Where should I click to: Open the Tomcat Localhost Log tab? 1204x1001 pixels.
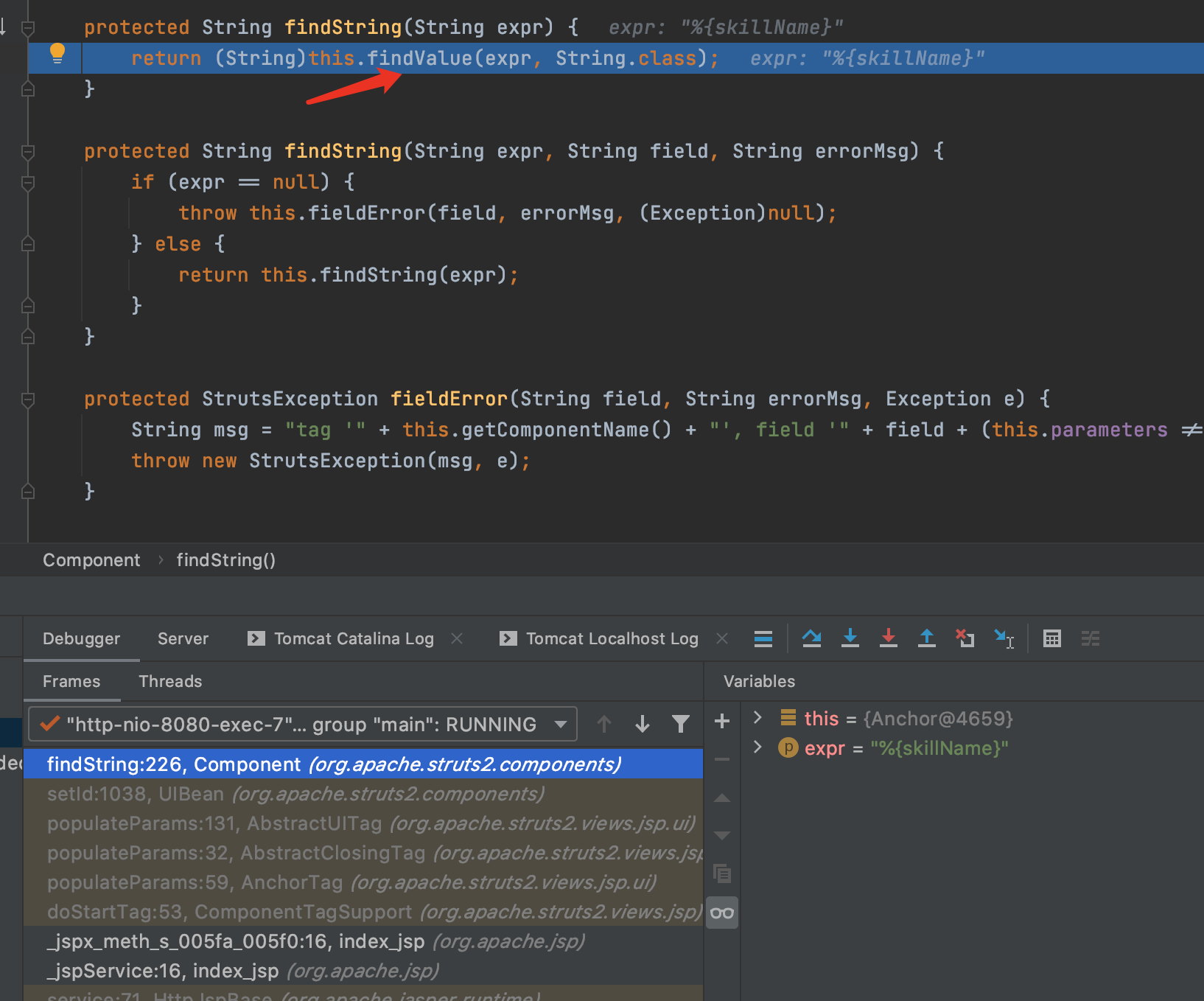tap(599, 638)
